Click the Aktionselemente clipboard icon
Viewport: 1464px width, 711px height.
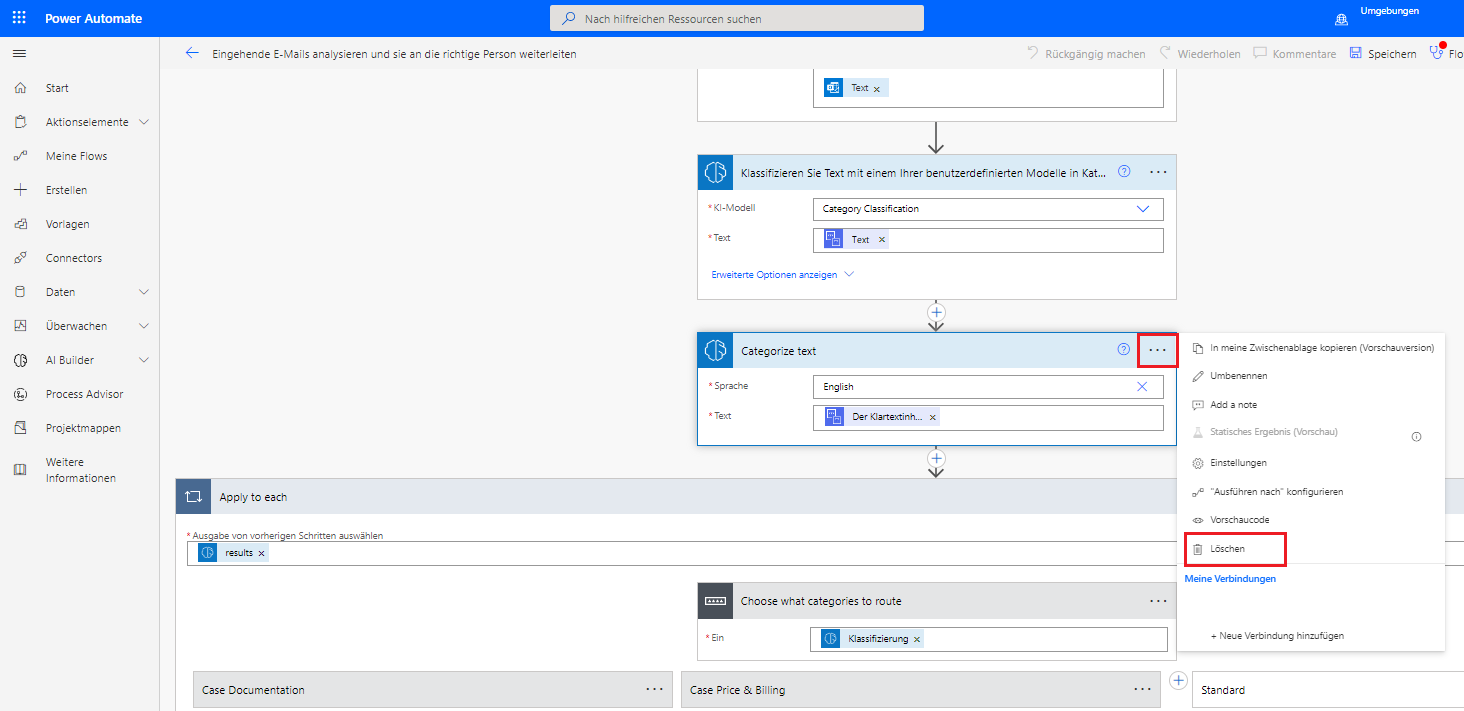20,122
